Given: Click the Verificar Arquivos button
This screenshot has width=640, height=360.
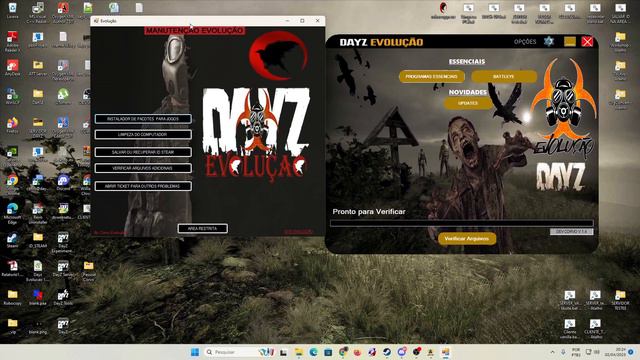Looking at the screenshot, I should pyautogui.click(x=467, y=239).
